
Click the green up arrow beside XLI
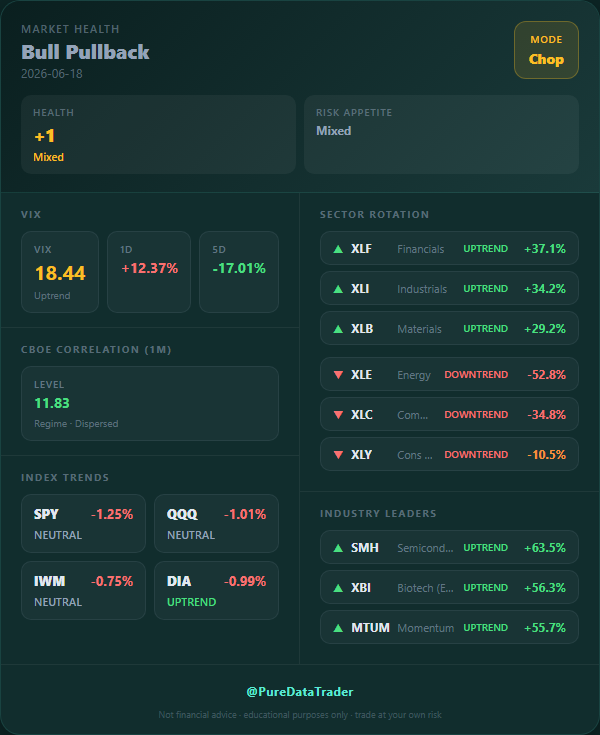click(338, 289)
